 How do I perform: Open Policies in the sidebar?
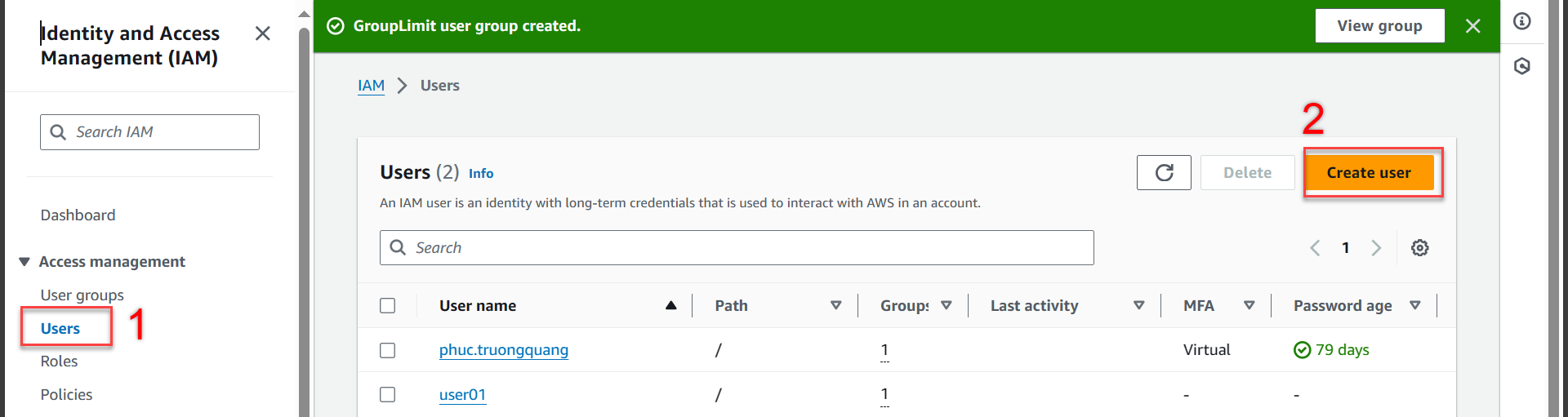point(66,395)
